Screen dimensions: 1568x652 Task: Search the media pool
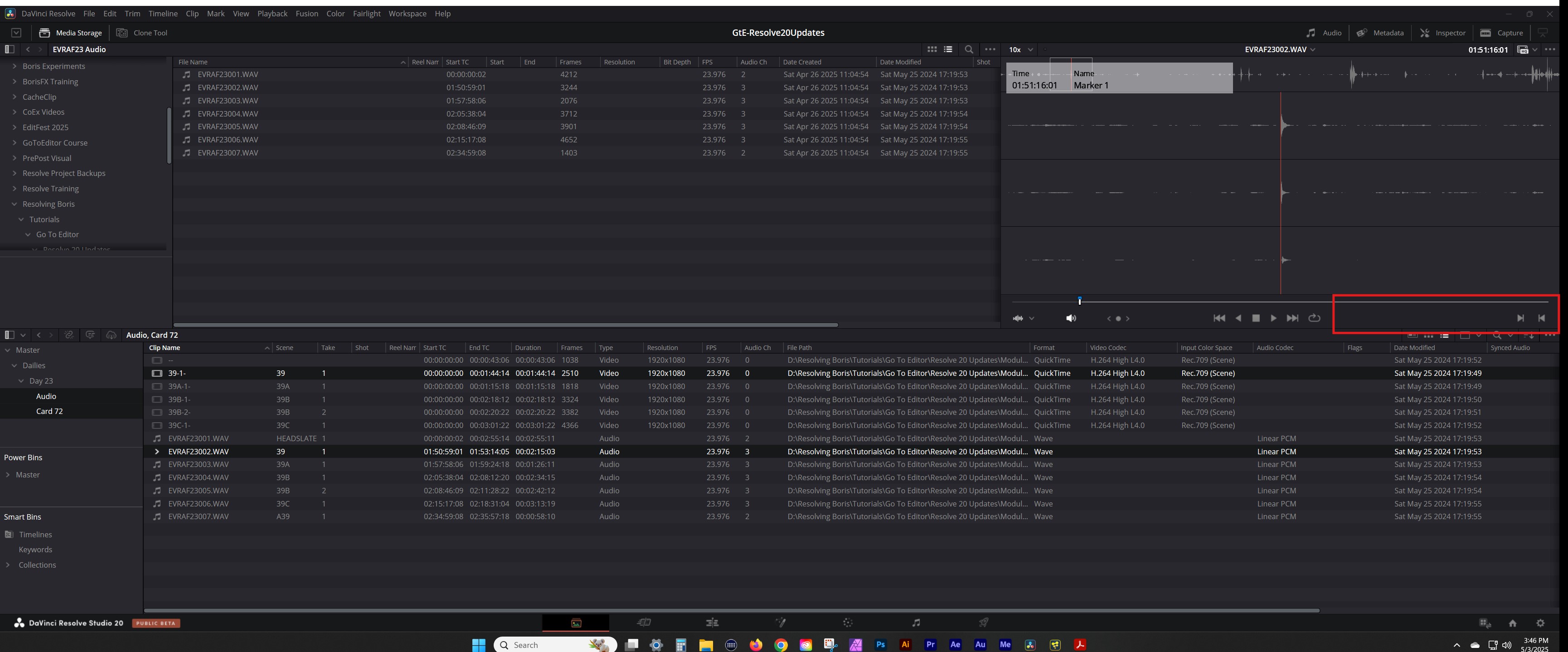tap(1497, 336)
